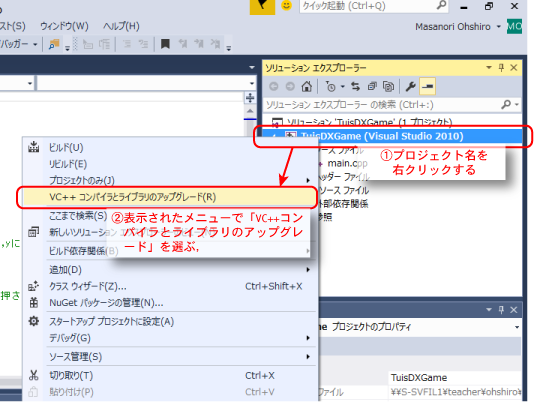Open the プロジェクトのみ(J) submenu
Viewport: 534px width, 402px height.
pyautogui.click(x=82, y=180)
